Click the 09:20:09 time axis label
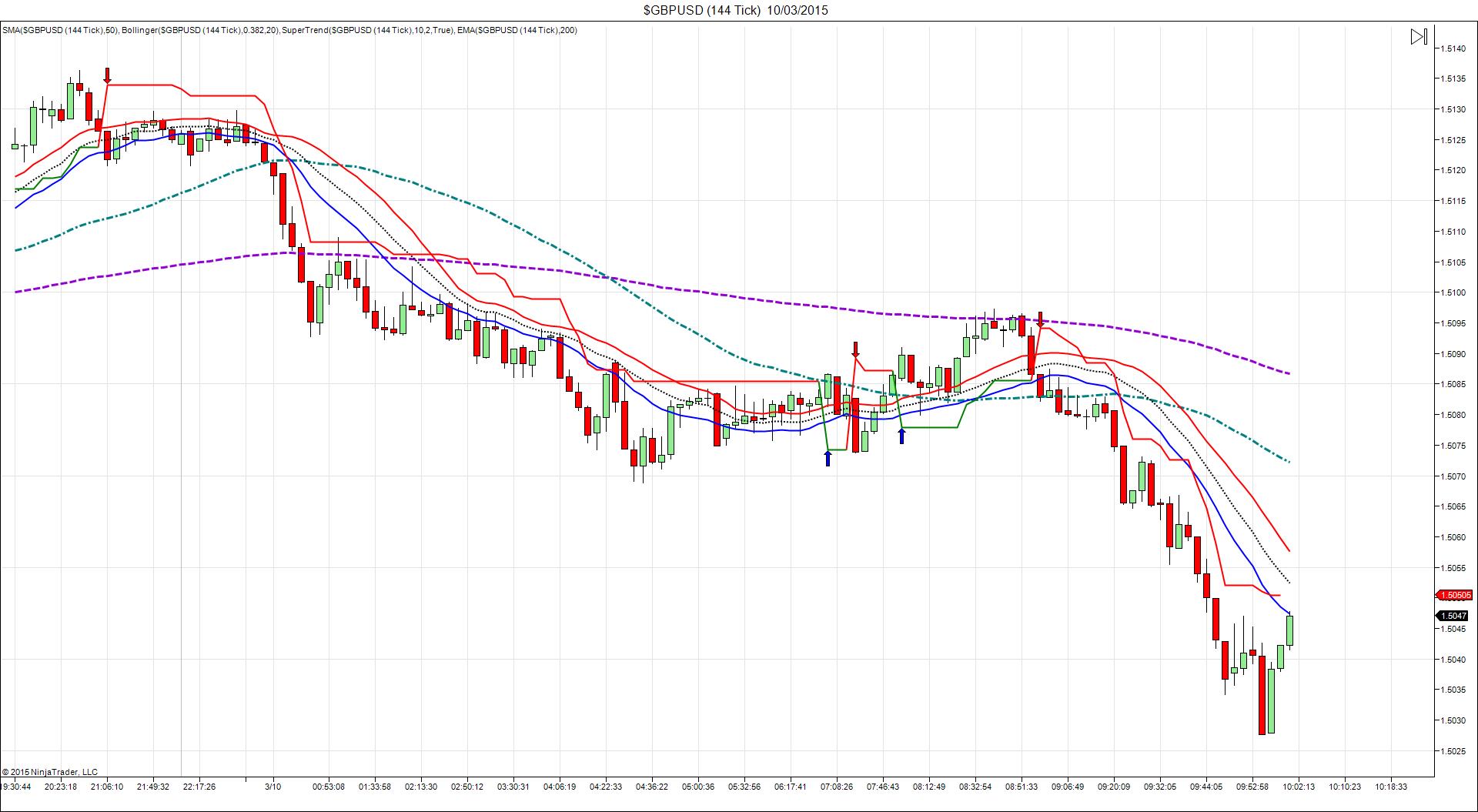 (1114, 787)
